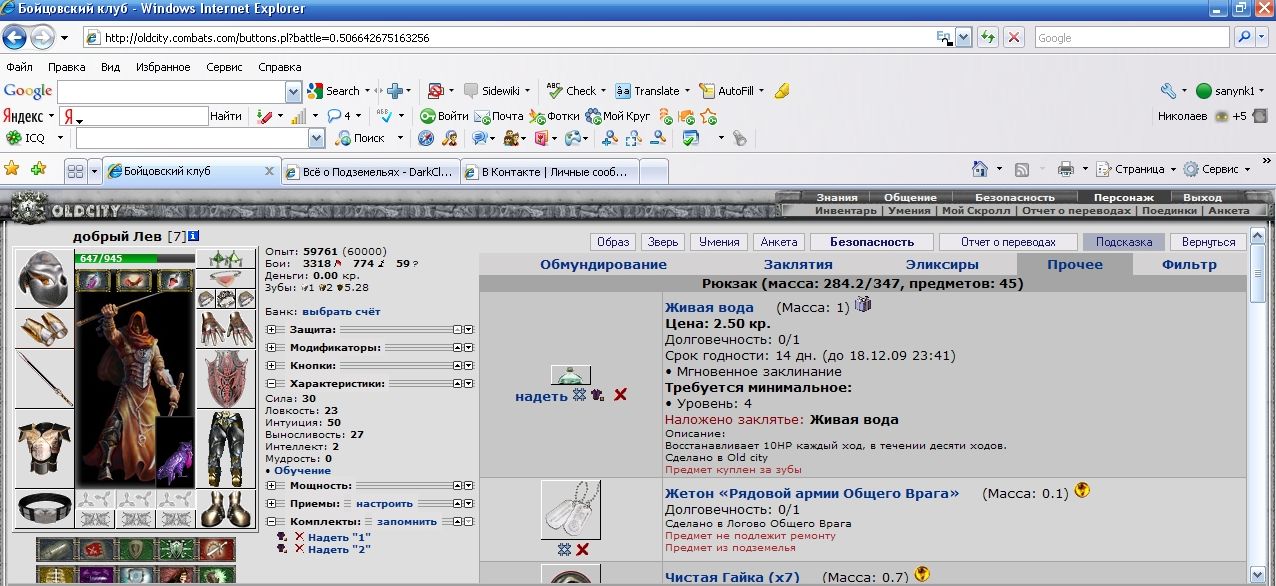Click the Обучение link

click(302, 470)
